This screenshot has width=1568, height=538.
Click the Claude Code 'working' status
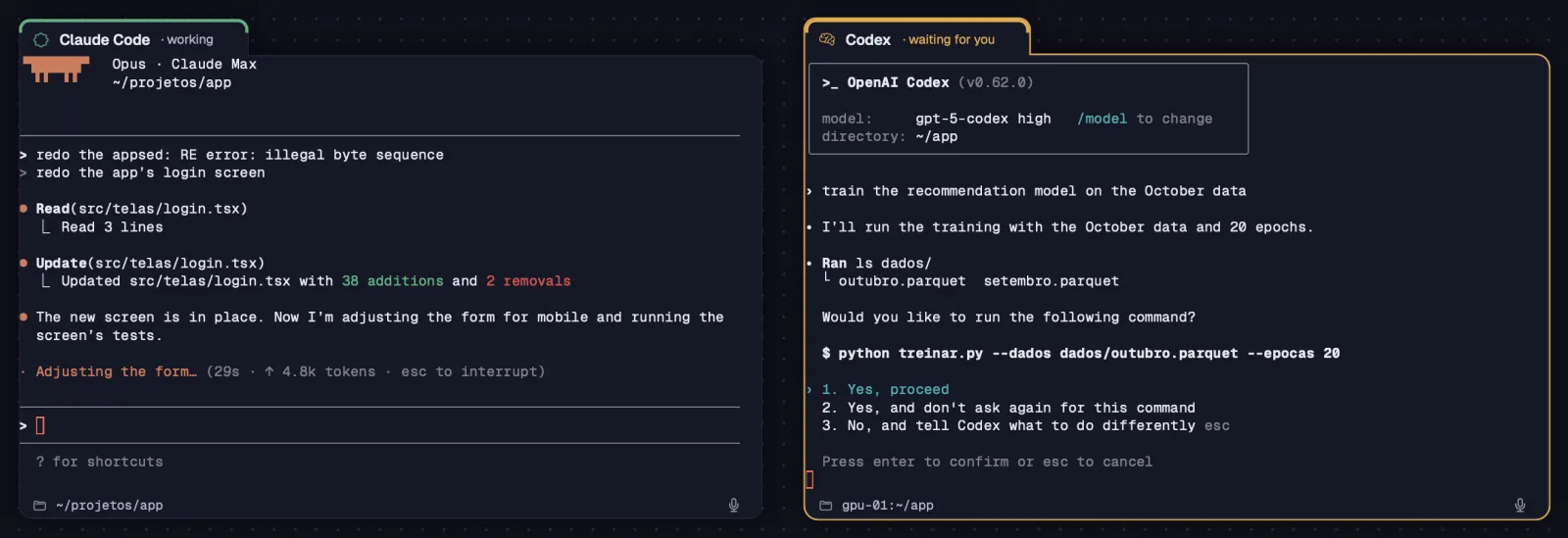[x=189, y=40]
